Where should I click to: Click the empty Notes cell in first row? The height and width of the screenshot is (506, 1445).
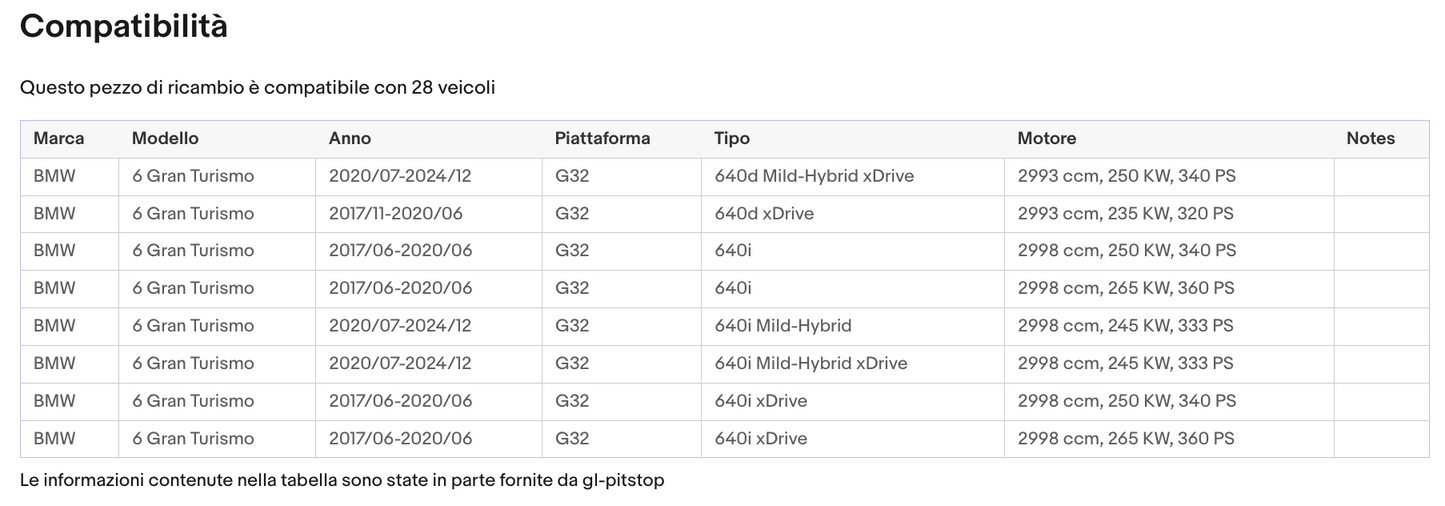click(x=1381, y=176)
